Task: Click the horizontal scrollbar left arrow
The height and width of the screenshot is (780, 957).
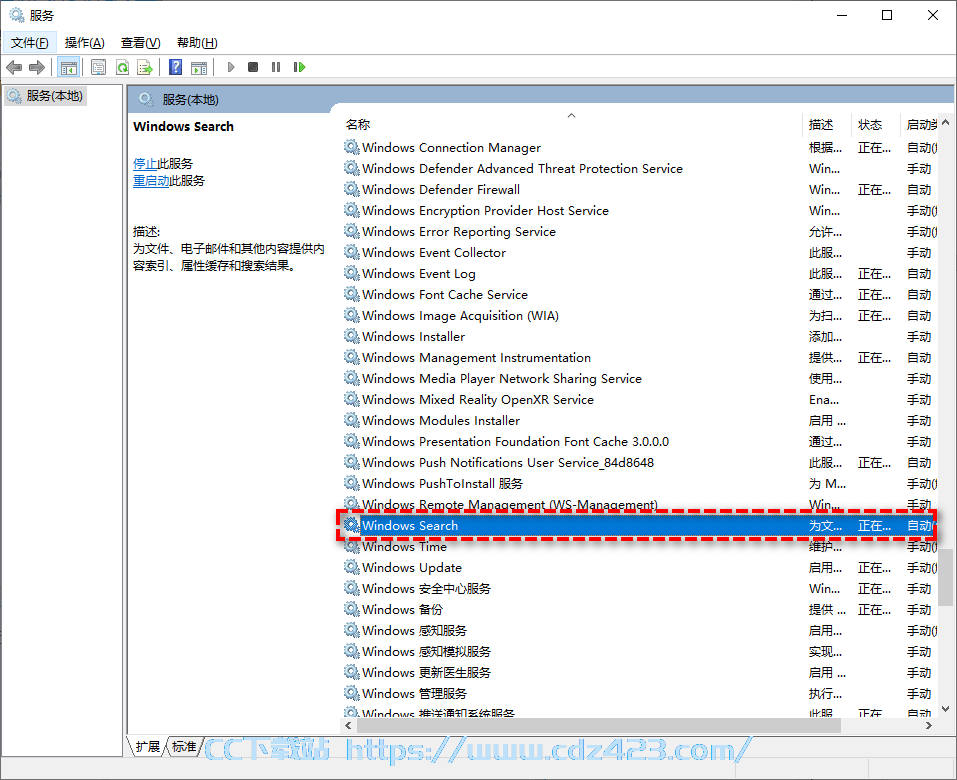Action: 348,726
